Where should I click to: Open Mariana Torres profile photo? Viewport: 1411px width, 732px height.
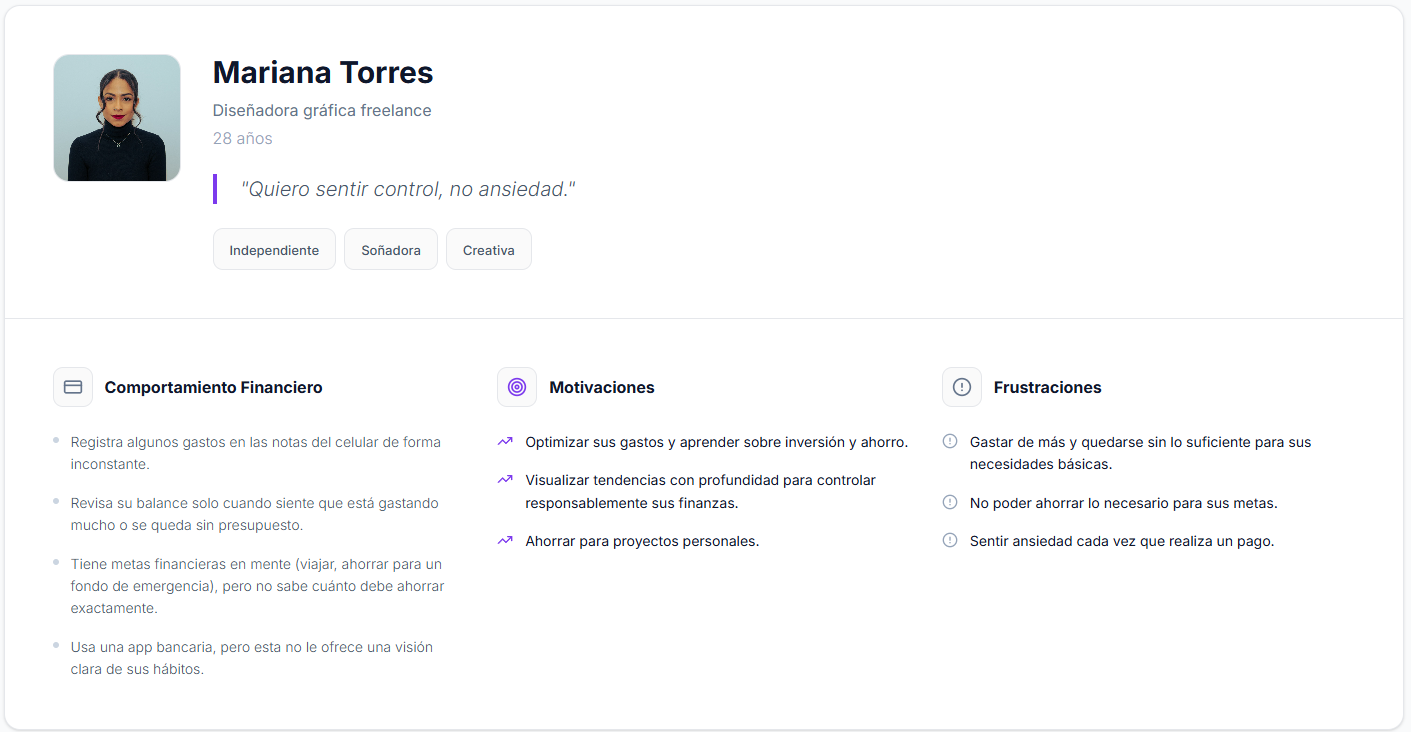click(x=117, y=118)
